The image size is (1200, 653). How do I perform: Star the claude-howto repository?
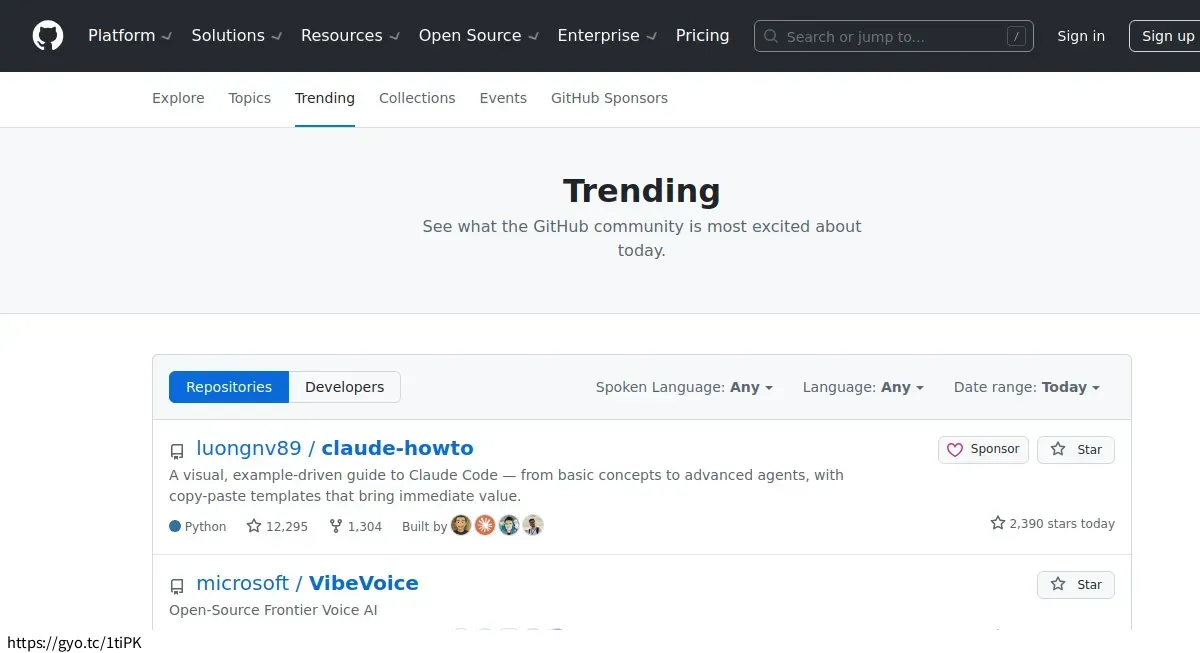[x=1076, y=450]
